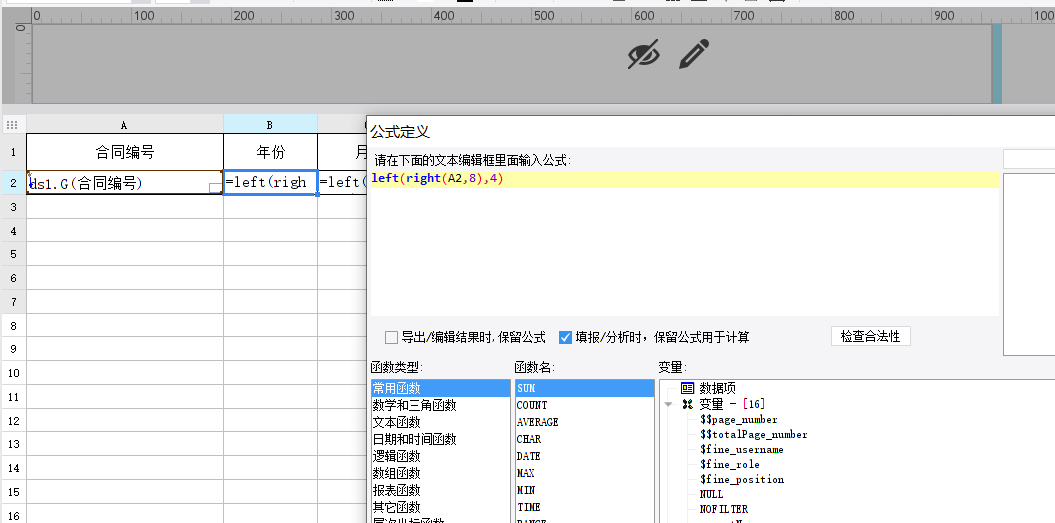Select column A header
The image size is (1055, 523).
(x=124, y=125)
